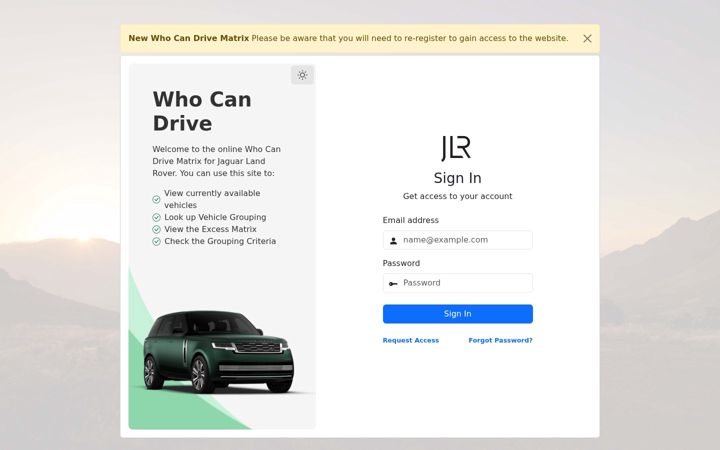Screen dimensions: 720x450
Task: Click the 'Welcome to the online' paragraph
Action: click(x=216, y=161)
